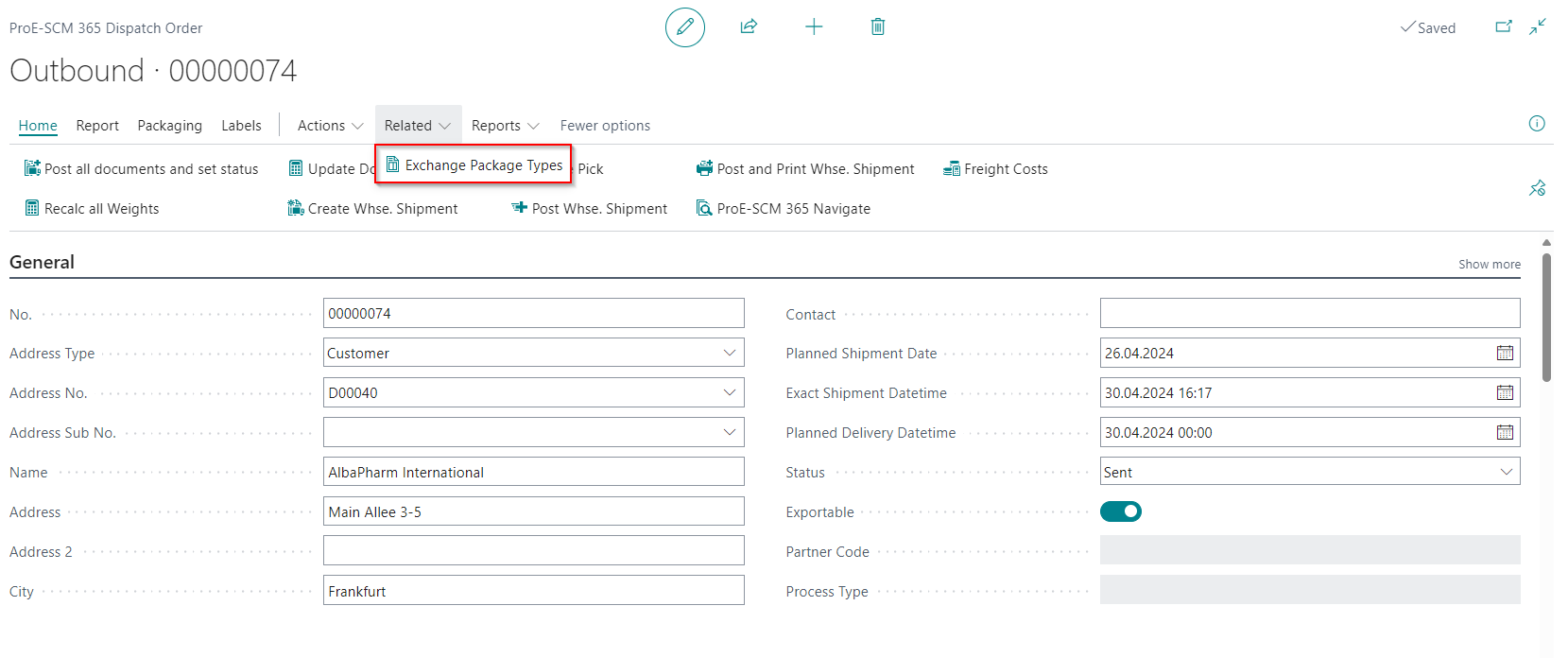Expand the Address No. dropdown
Image resolution: width=1568 pixels, height=658 pixels.
pos(730,392)
